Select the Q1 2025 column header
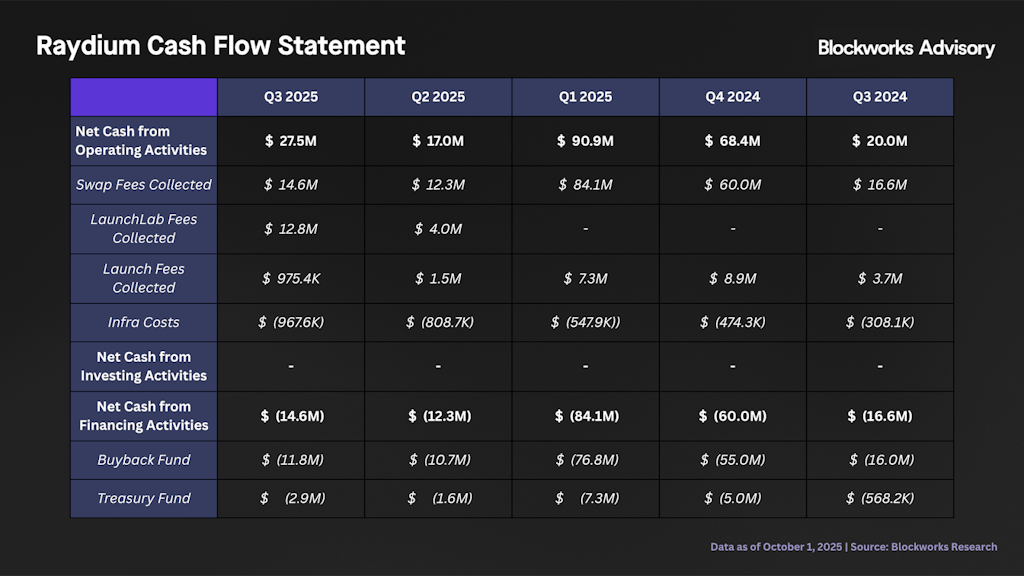The width and height of the screenshot is (1024, 576). click(x=585, y=97)
